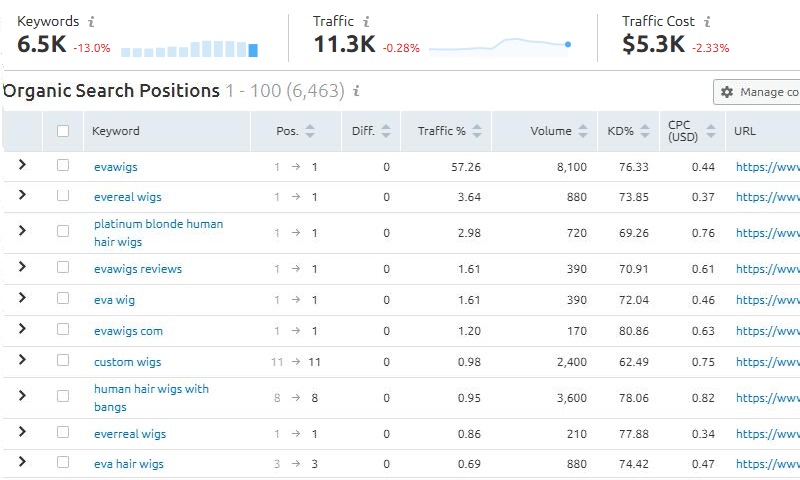This screenshot has width=800, height=480.
Task: Click the Traffic trend line chart
Action: coord(500,46)
